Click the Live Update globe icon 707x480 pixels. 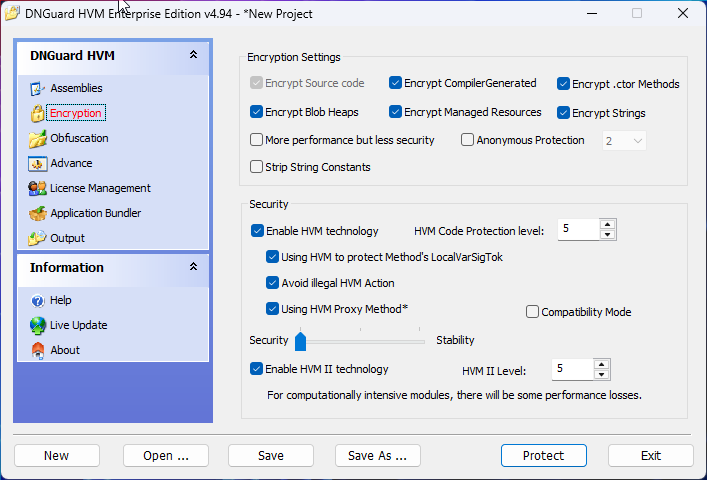tap(38, 326)
